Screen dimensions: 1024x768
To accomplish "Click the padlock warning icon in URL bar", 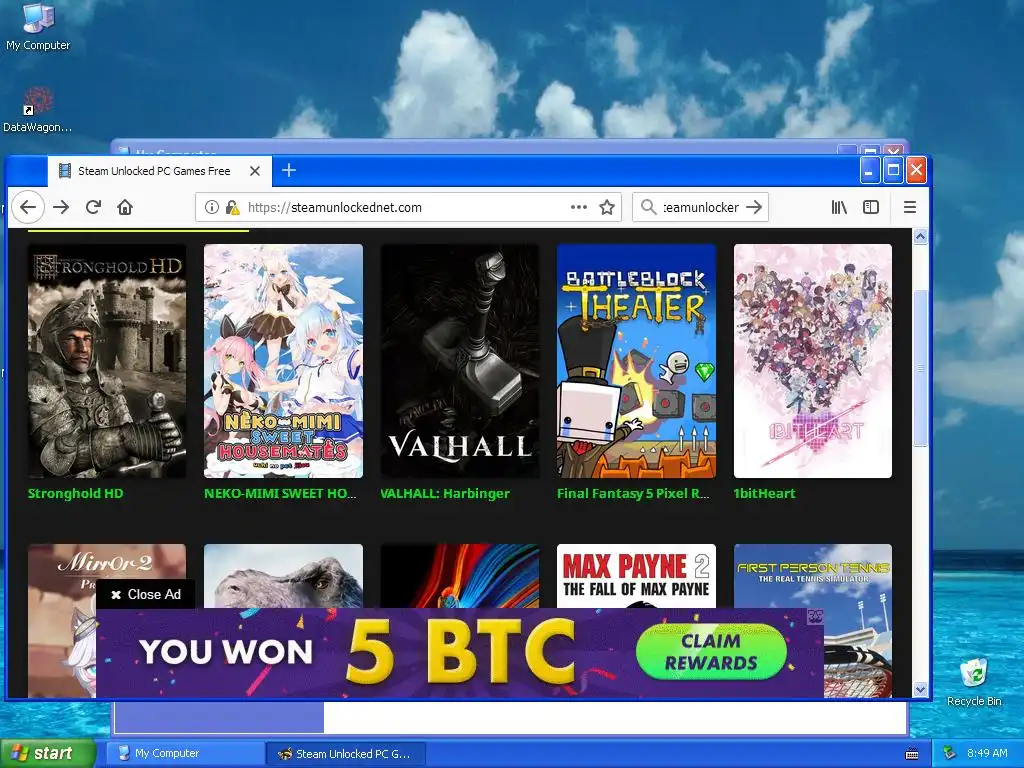I will [232, 208].
